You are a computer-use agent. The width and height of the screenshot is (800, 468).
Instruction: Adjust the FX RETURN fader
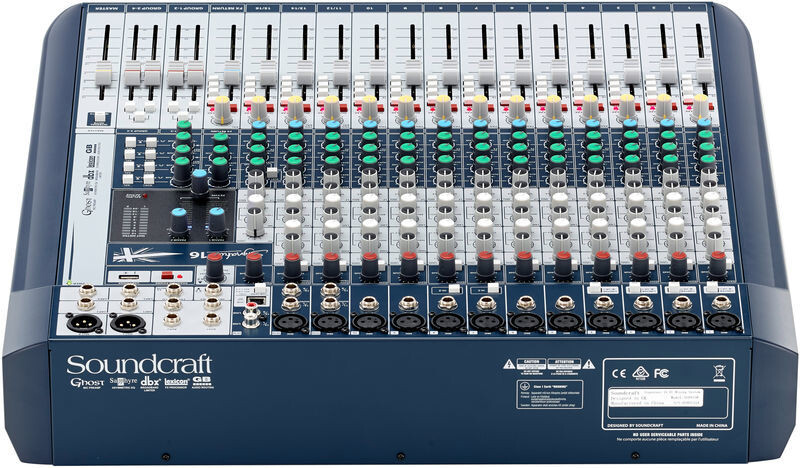232,75
